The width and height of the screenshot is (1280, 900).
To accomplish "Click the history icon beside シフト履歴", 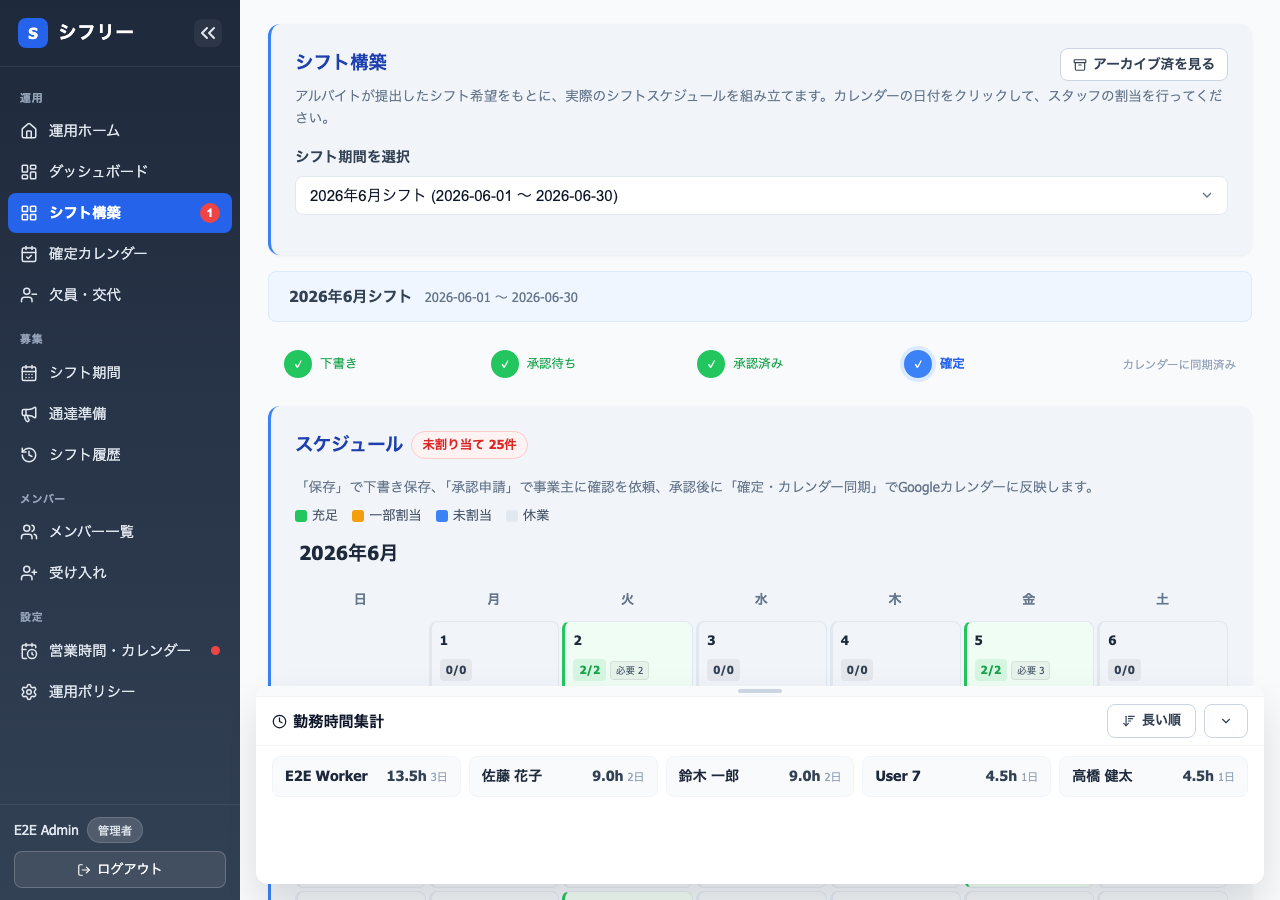I will click(29, 455).
